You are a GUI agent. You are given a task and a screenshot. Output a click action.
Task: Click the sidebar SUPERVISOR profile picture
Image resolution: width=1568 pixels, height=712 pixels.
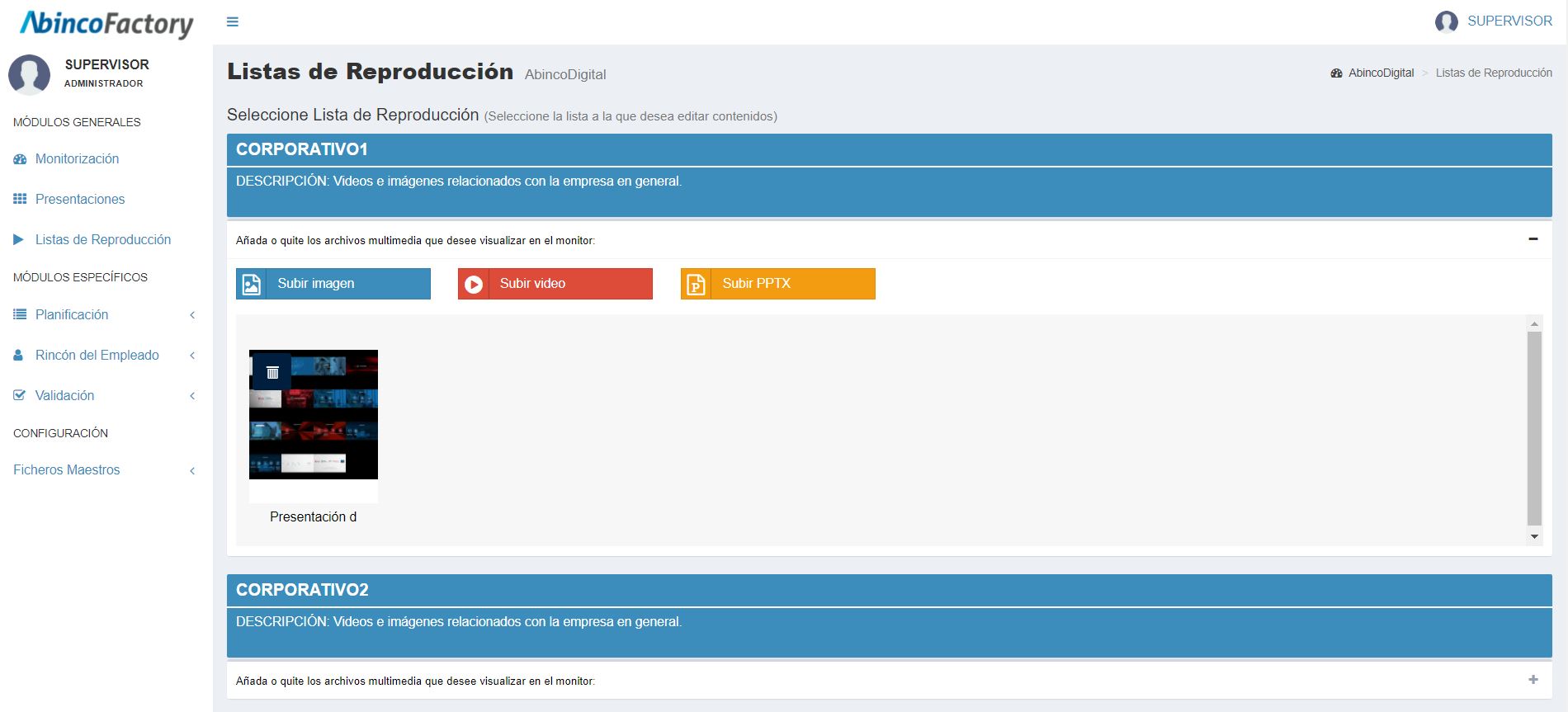point(29,74)
